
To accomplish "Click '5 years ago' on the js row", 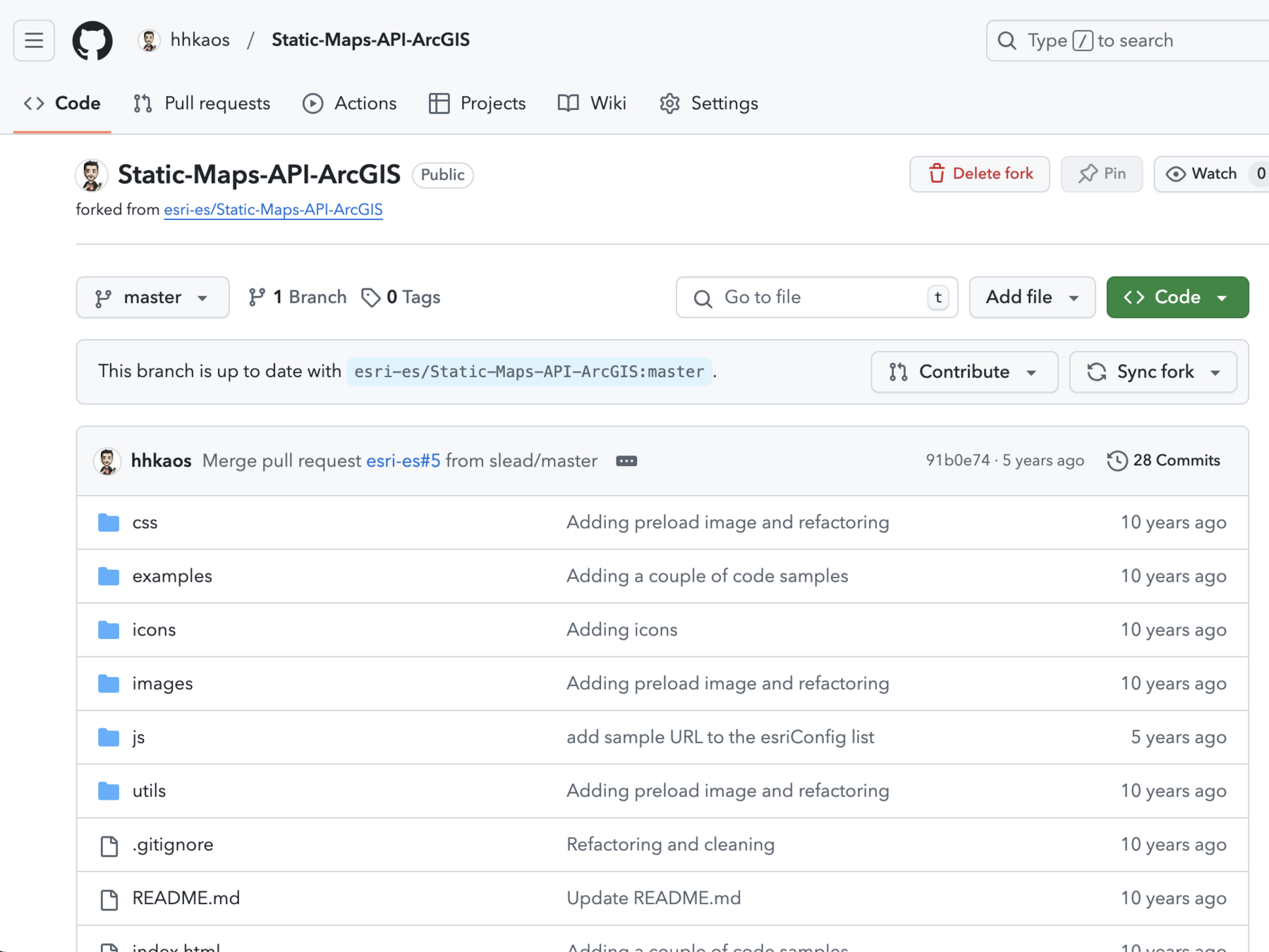I will [x=1179, y=737].
